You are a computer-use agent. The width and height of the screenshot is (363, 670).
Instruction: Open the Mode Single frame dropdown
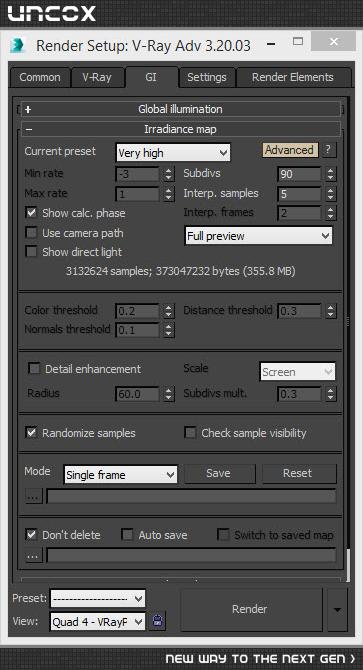click(121, 474)
